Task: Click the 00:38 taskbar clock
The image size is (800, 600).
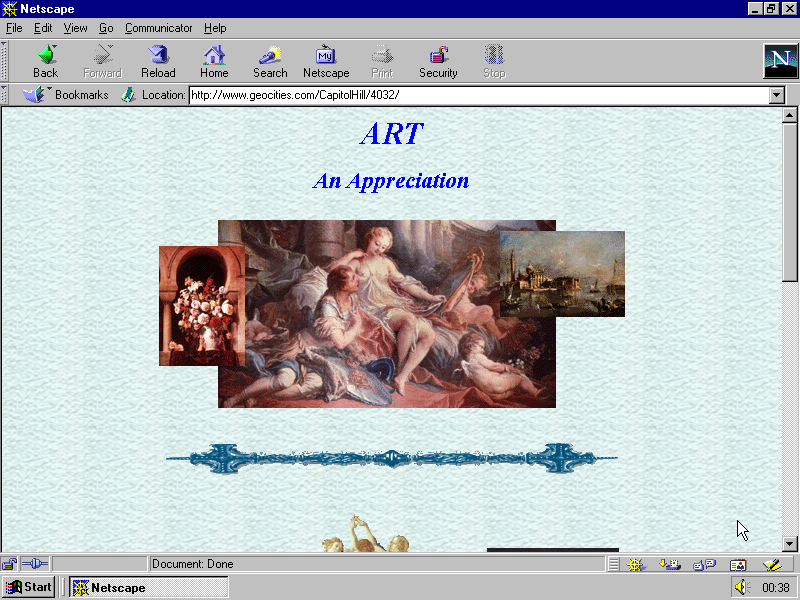Action: point(776,588)
